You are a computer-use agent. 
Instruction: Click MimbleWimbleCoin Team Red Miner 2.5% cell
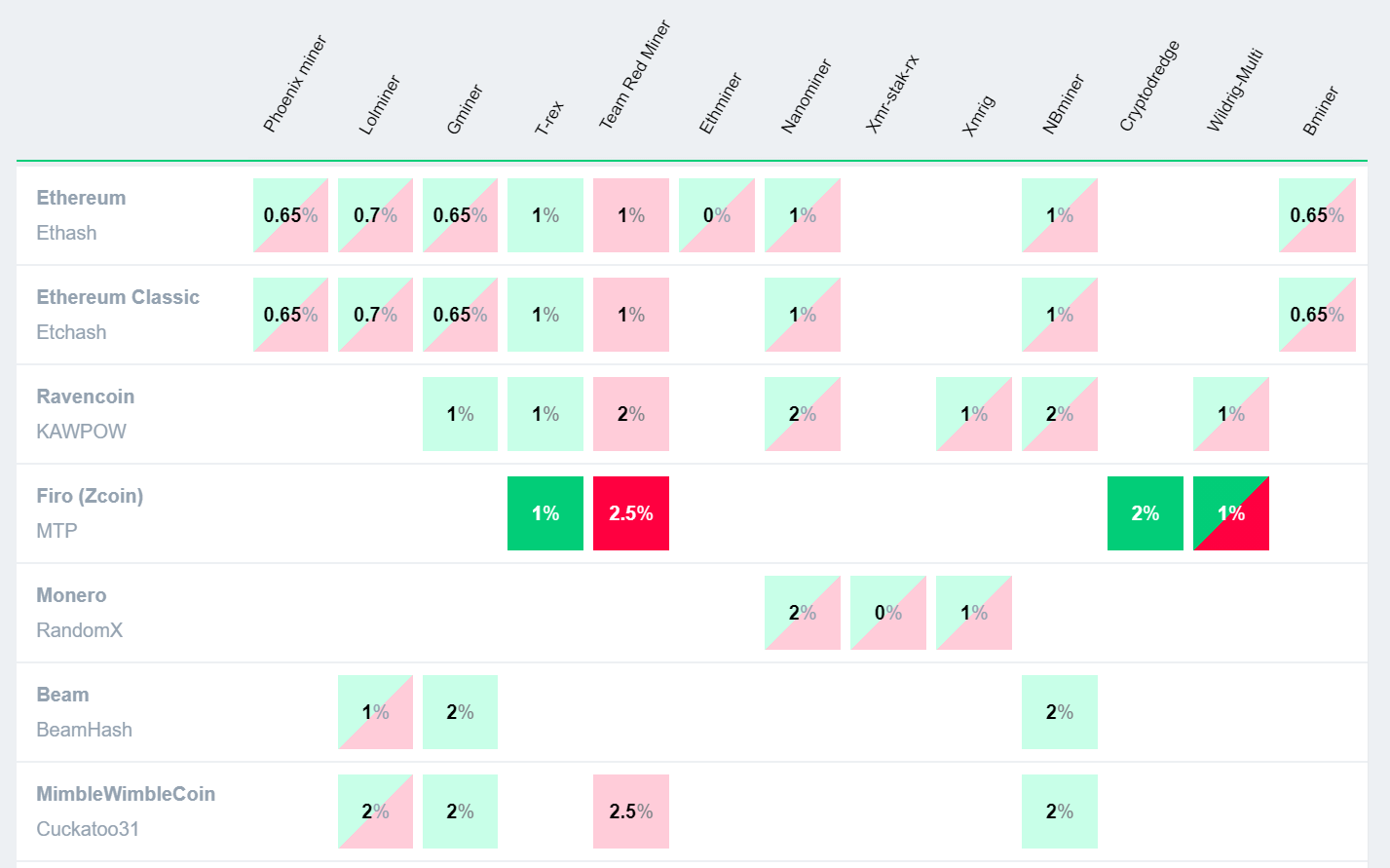631,811
